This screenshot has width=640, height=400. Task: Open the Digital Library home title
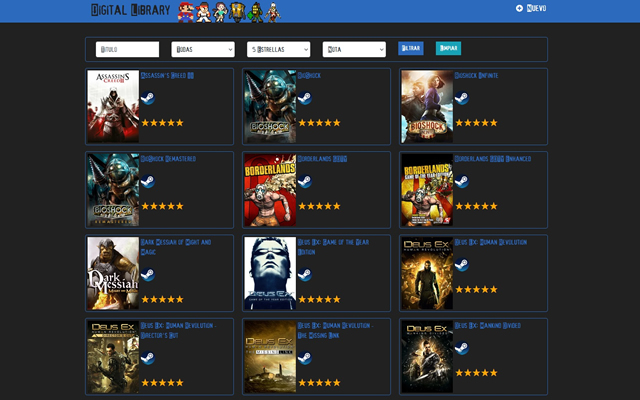131,10
